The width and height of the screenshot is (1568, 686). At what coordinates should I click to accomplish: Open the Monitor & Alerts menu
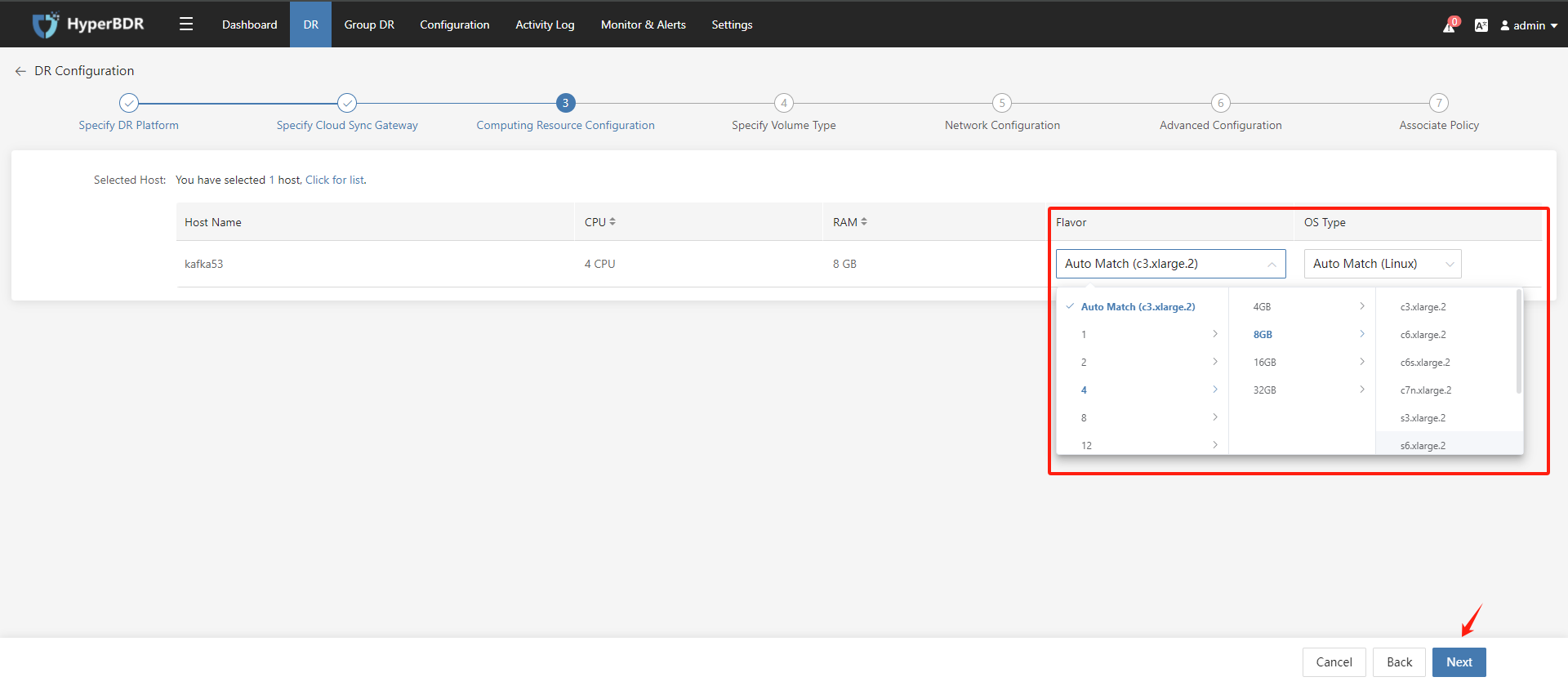644,24
